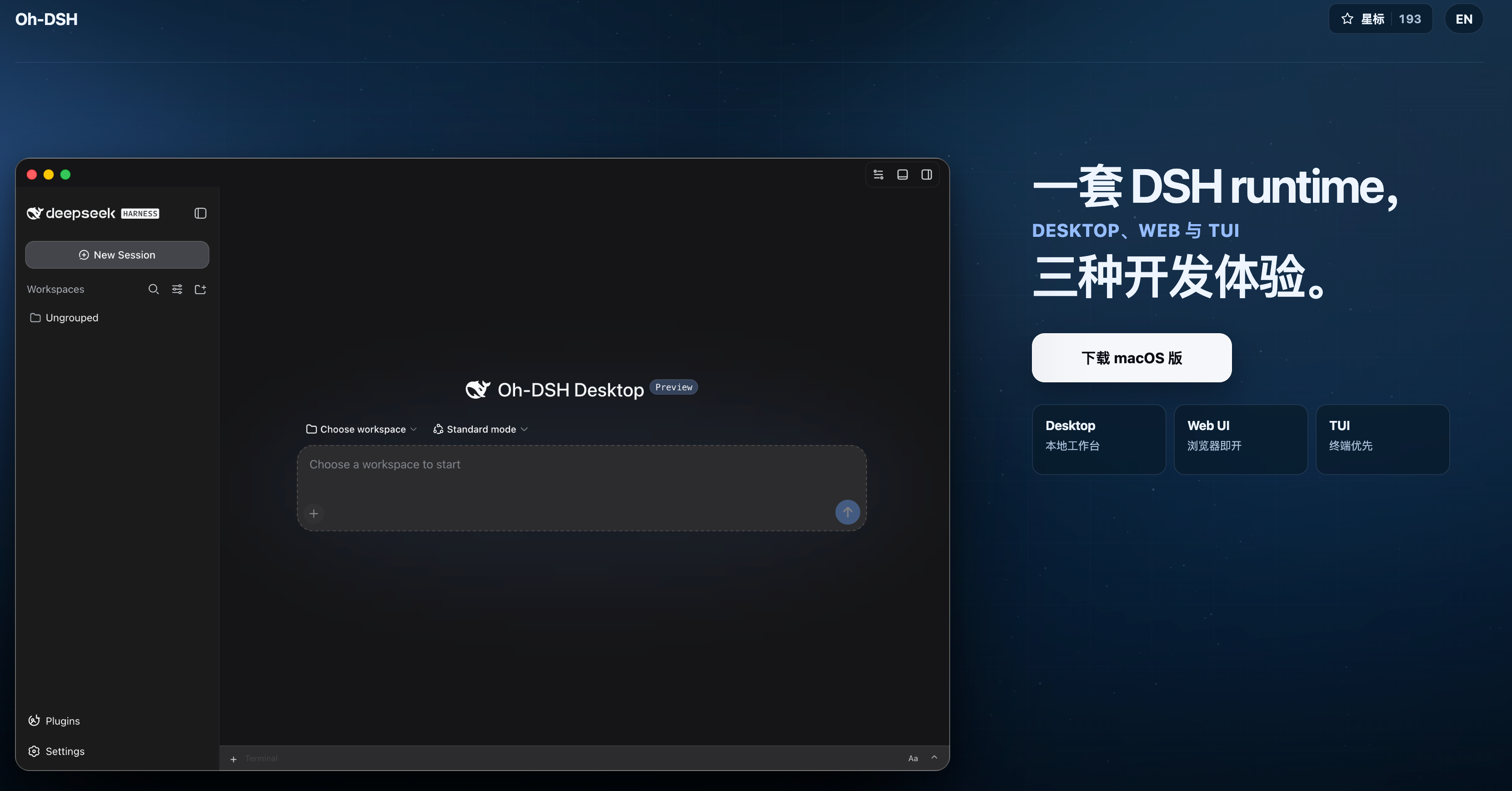This screenshot has width=1512, height=791.
Task: Toggle the bottom panel layout icon
Action: pyautogui.click(x=902, y=175)
